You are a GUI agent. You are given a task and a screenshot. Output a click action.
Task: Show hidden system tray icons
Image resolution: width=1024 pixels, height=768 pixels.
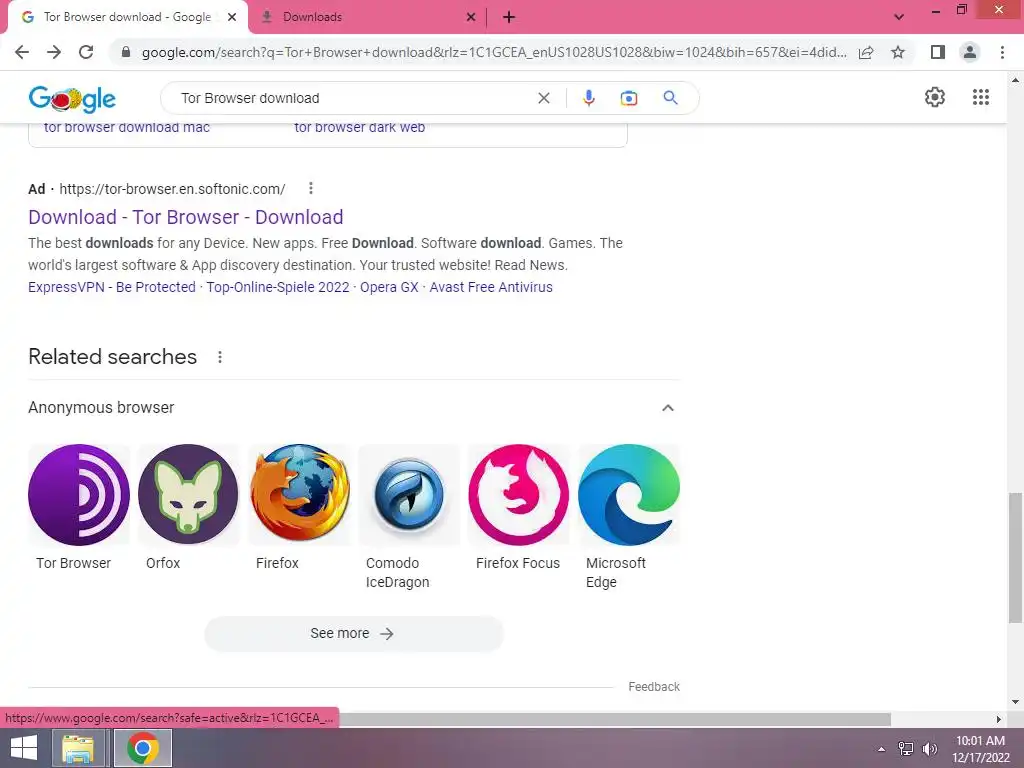pyautogui.click(x=881, y=749)
